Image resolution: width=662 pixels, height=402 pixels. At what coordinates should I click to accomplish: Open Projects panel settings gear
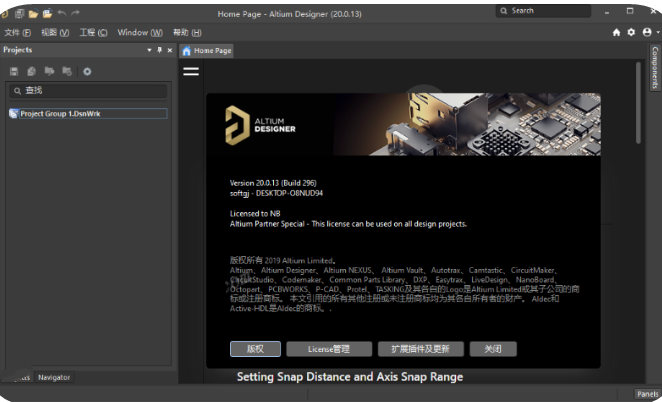[87, 71]
